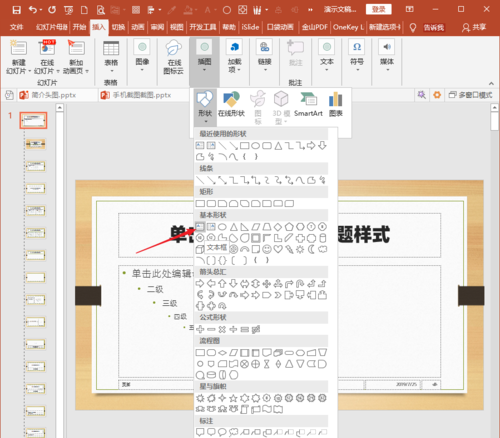
Task: Switch to the 金山PDF tab
Action: [x=314, y=27]
